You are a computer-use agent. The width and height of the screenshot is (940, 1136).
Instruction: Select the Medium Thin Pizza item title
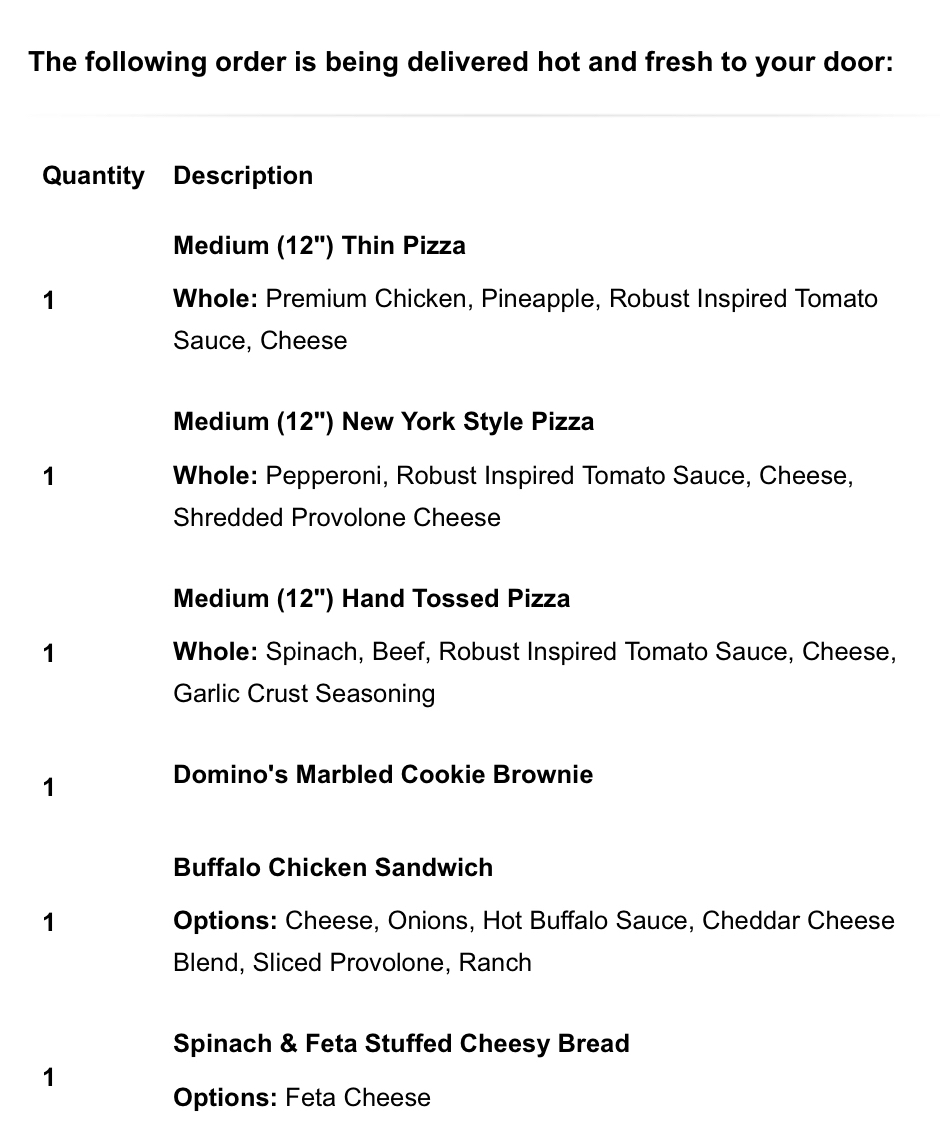[319, 246]
